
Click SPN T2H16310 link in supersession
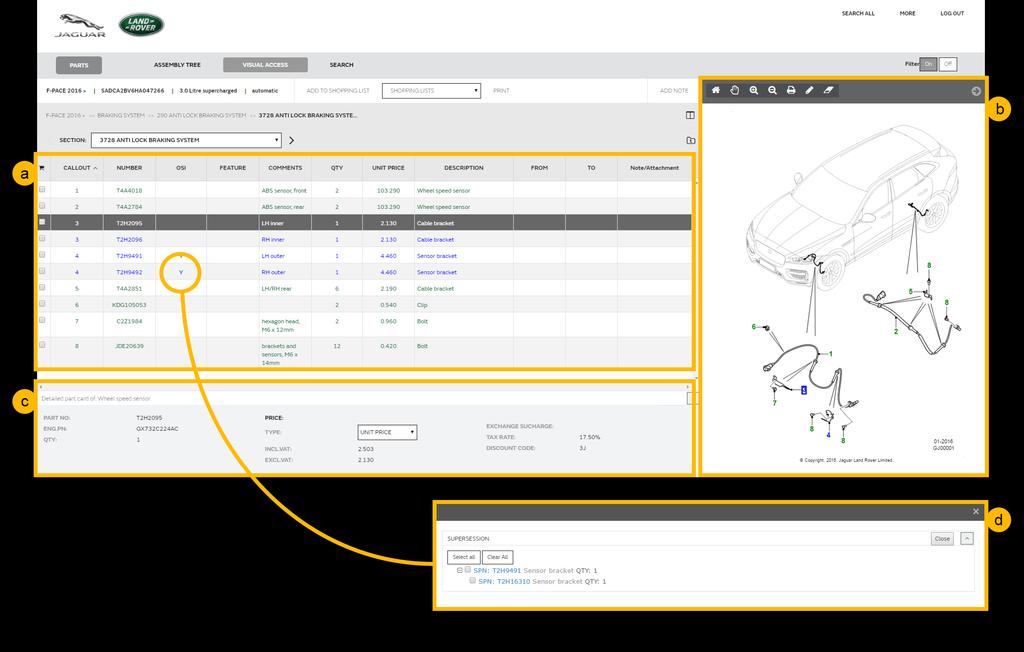[504, 581]
